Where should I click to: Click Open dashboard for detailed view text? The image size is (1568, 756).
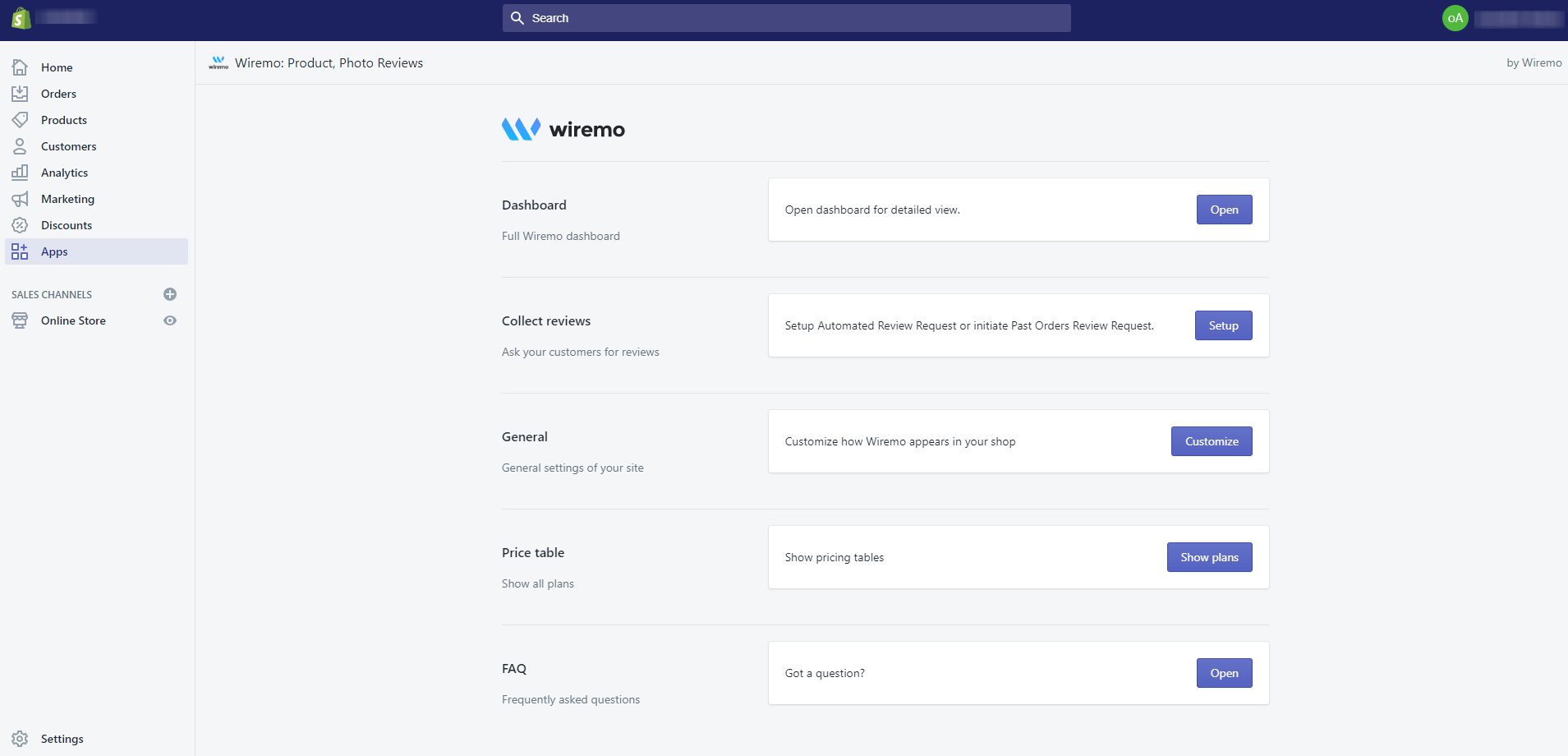tap(872, 210)
